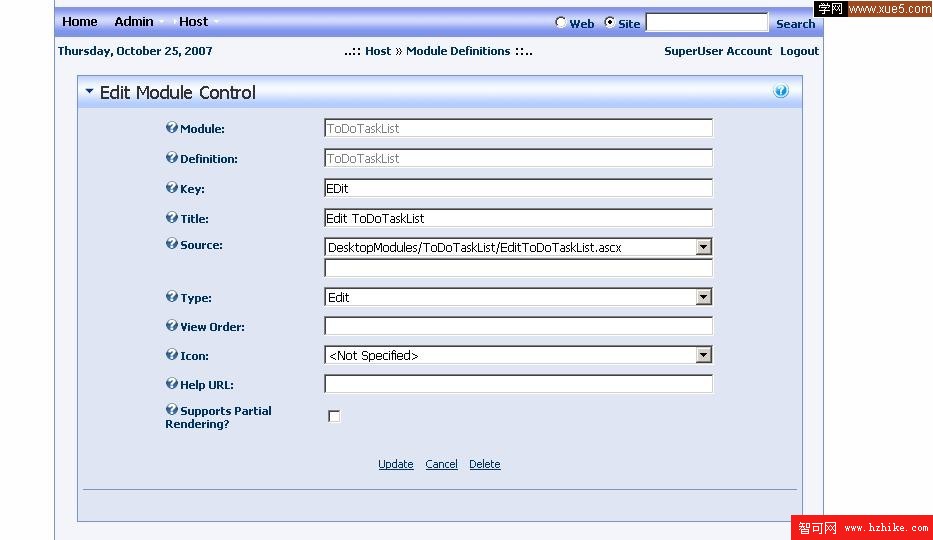Click the Key field containing EDit
This screenshot has height=540, width=933.
click(x=518, y=188)
